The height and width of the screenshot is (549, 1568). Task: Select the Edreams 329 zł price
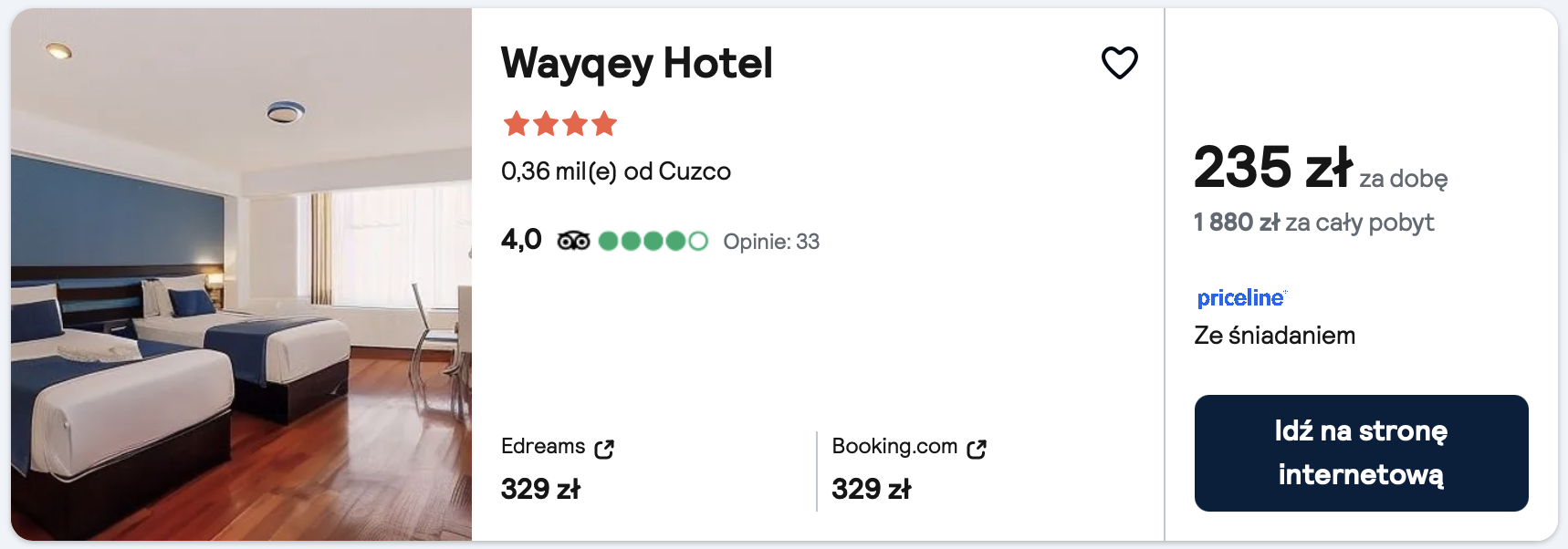tap(540, 490)
